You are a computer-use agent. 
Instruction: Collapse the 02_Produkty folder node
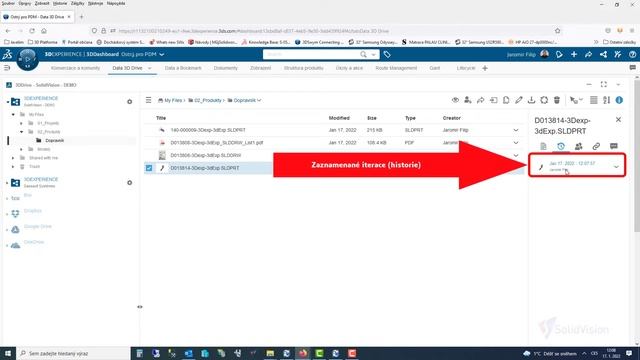(22, 132)
